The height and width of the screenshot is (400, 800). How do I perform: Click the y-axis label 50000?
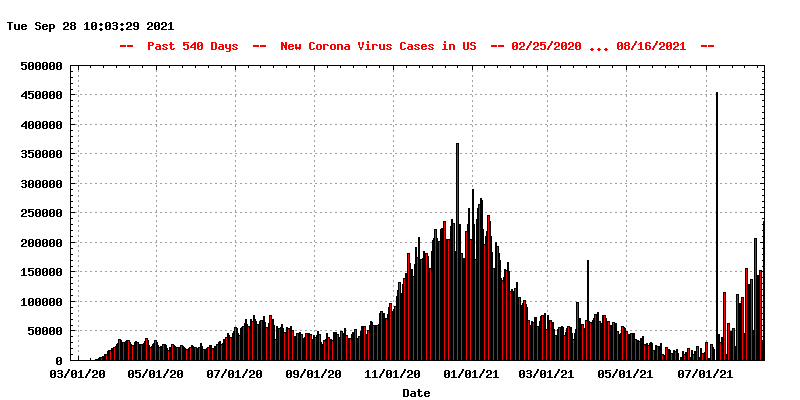pos(45,331)
